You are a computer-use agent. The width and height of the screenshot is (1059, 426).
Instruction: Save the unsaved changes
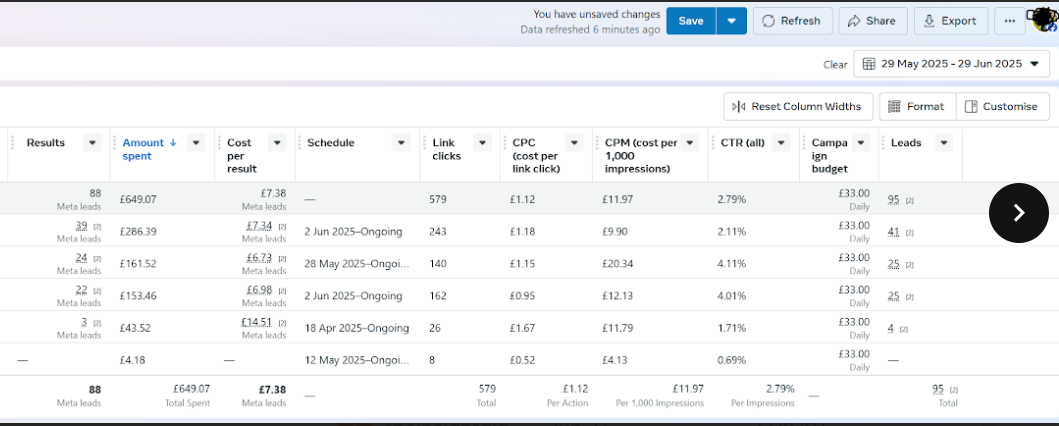691,21
